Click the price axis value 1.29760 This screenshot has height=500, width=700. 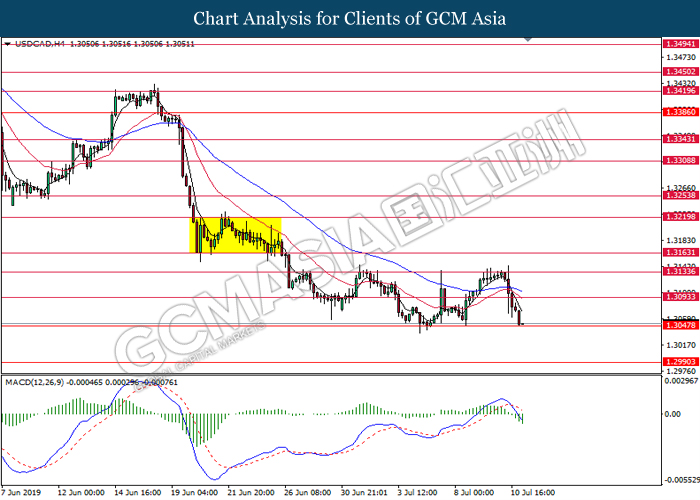click(681, 371)
